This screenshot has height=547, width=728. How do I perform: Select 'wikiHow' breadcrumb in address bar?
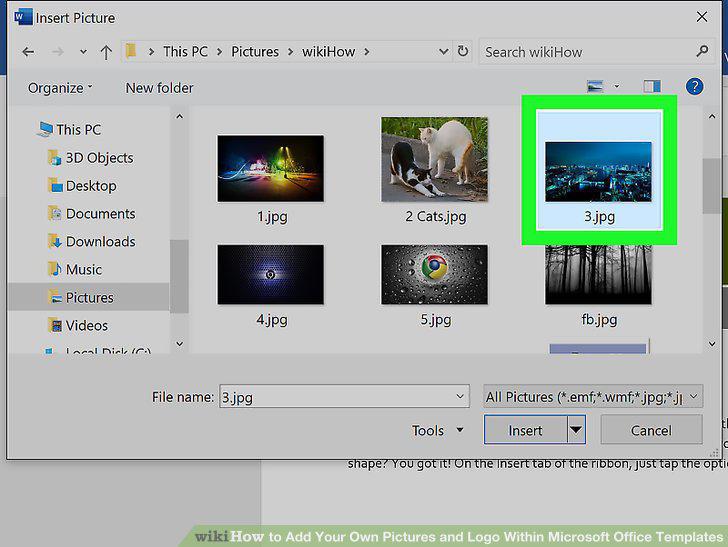click(x=329, y=52)
